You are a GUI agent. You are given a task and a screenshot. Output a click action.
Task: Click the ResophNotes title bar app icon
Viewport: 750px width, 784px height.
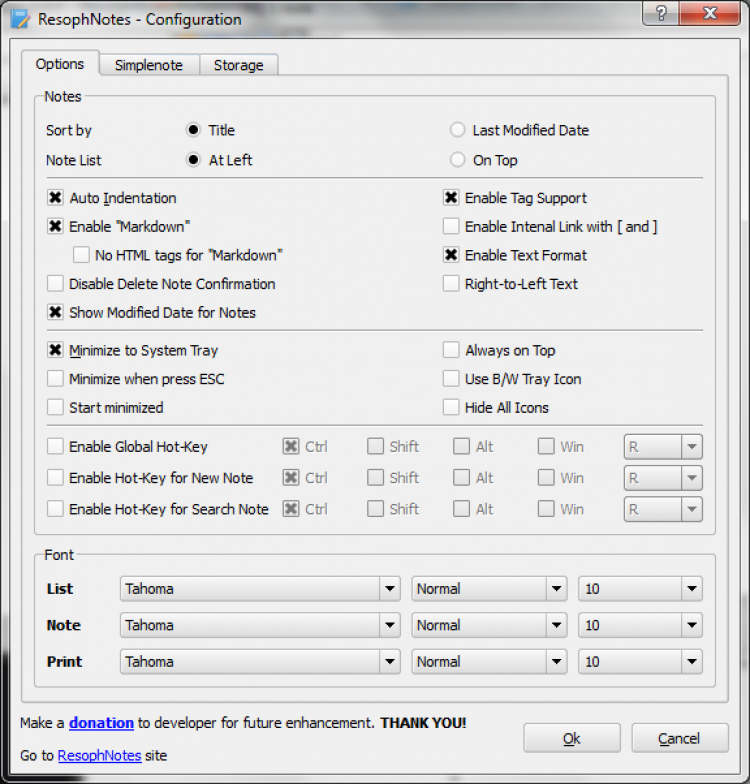coord(19,18)
